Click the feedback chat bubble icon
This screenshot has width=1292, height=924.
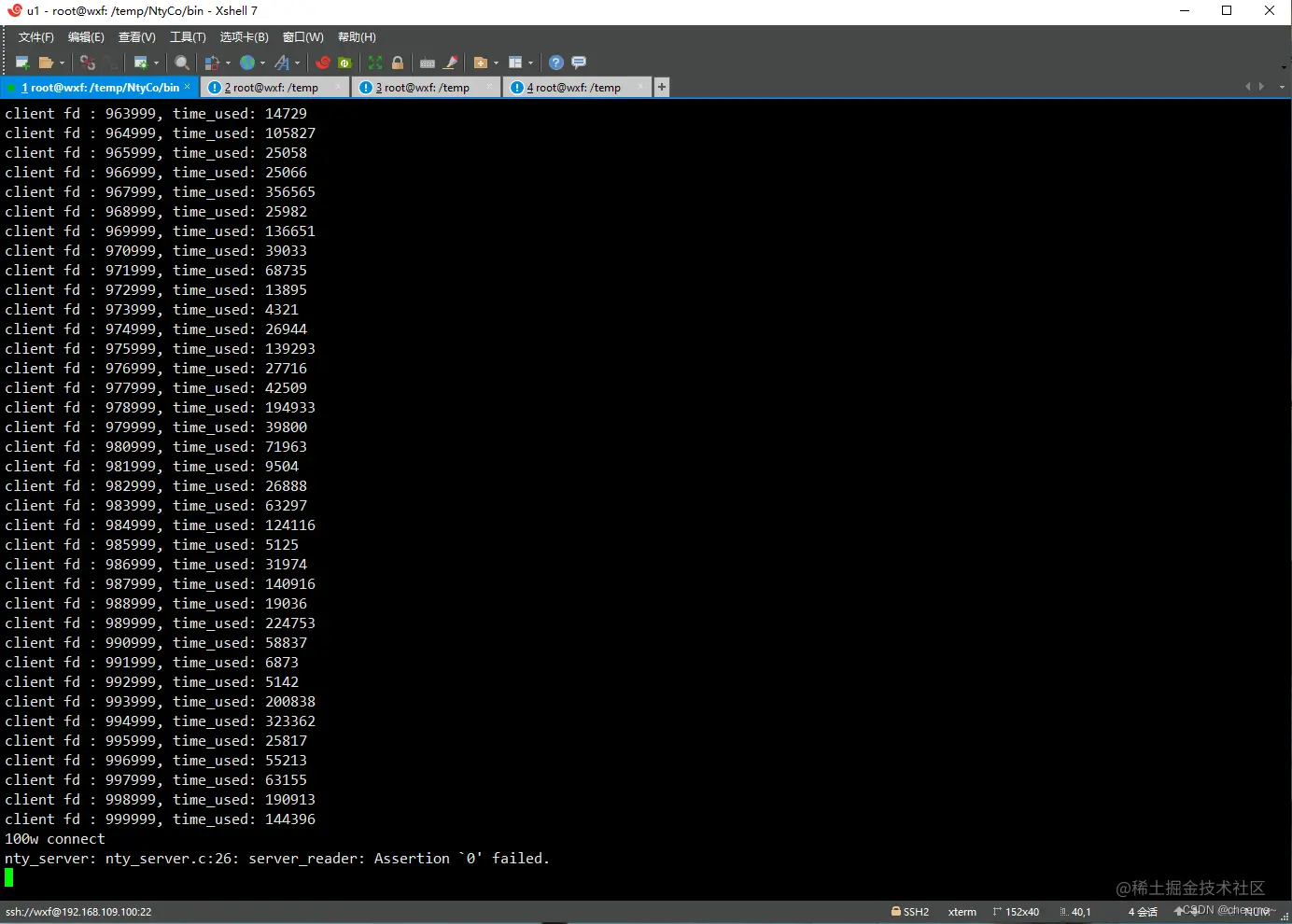579,63
